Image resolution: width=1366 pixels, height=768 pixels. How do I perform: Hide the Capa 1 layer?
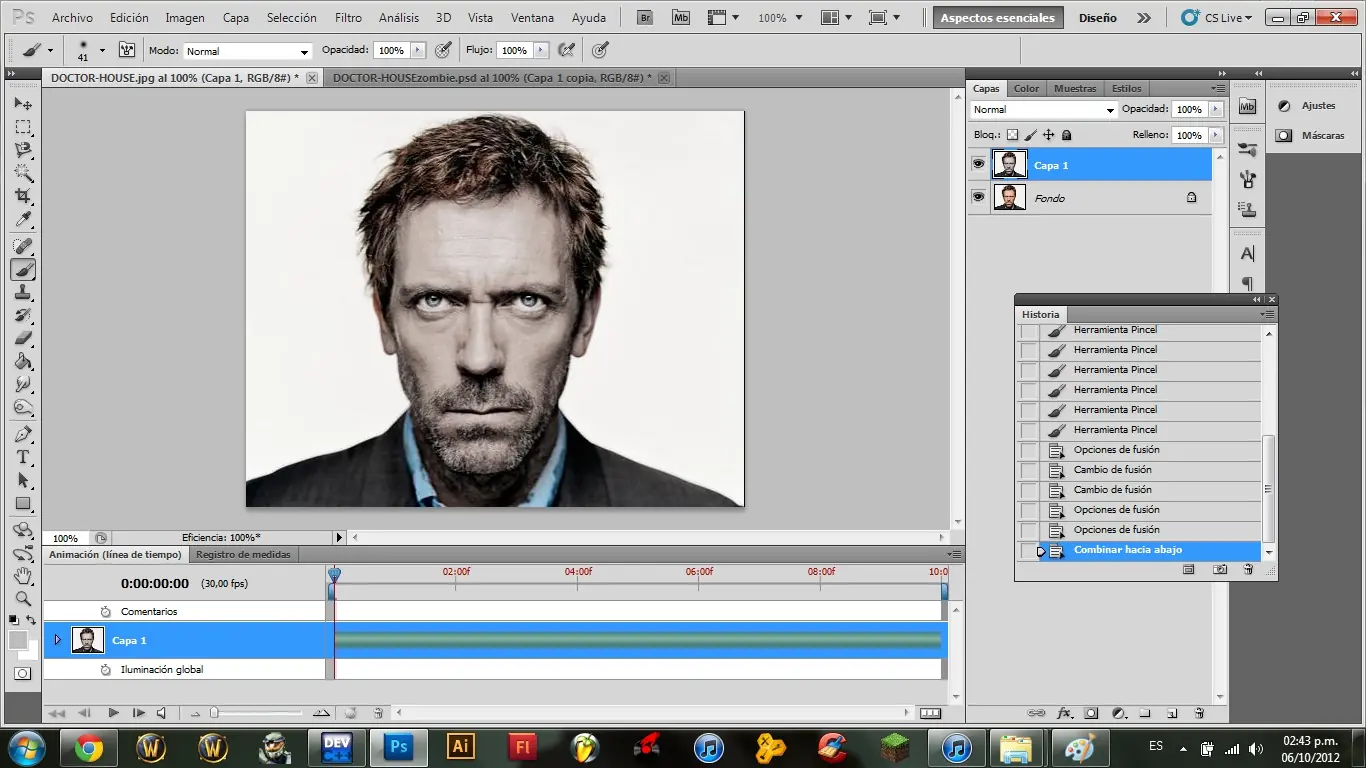coord(978,165)
